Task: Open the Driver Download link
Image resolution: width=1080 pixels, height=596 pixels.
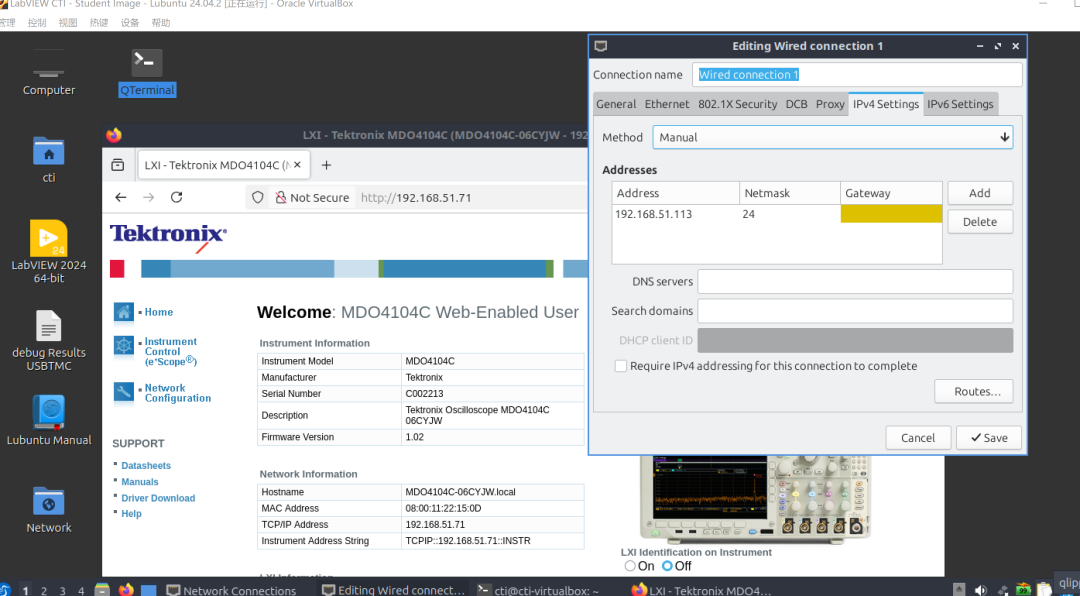Action: (x=158, y=497)
